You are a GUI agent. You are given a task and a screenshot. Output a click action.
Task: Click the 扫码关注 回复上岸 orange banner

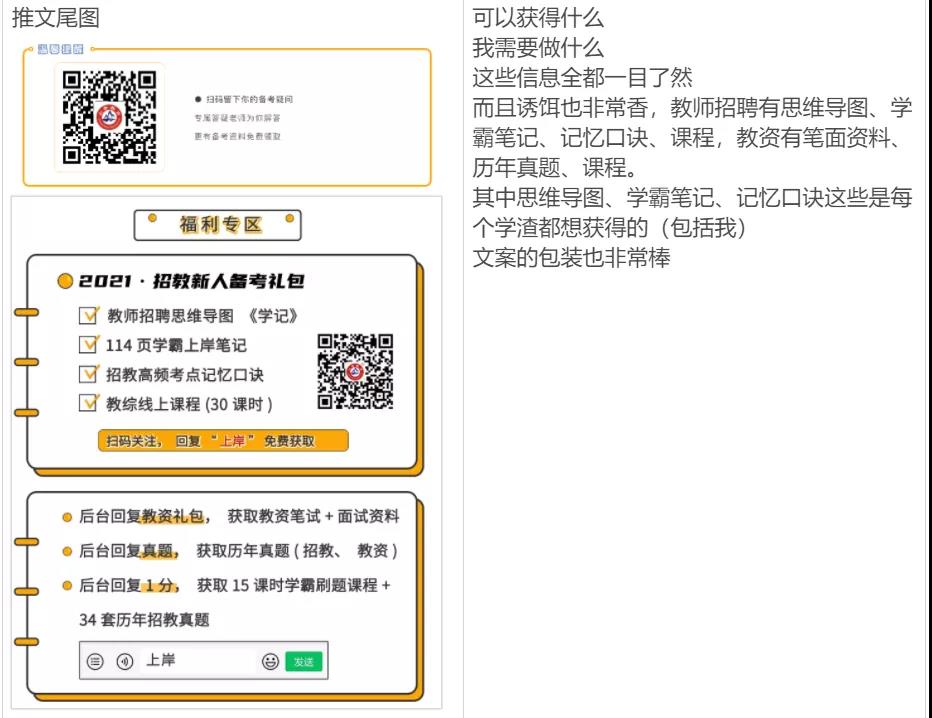coord(223,441)
